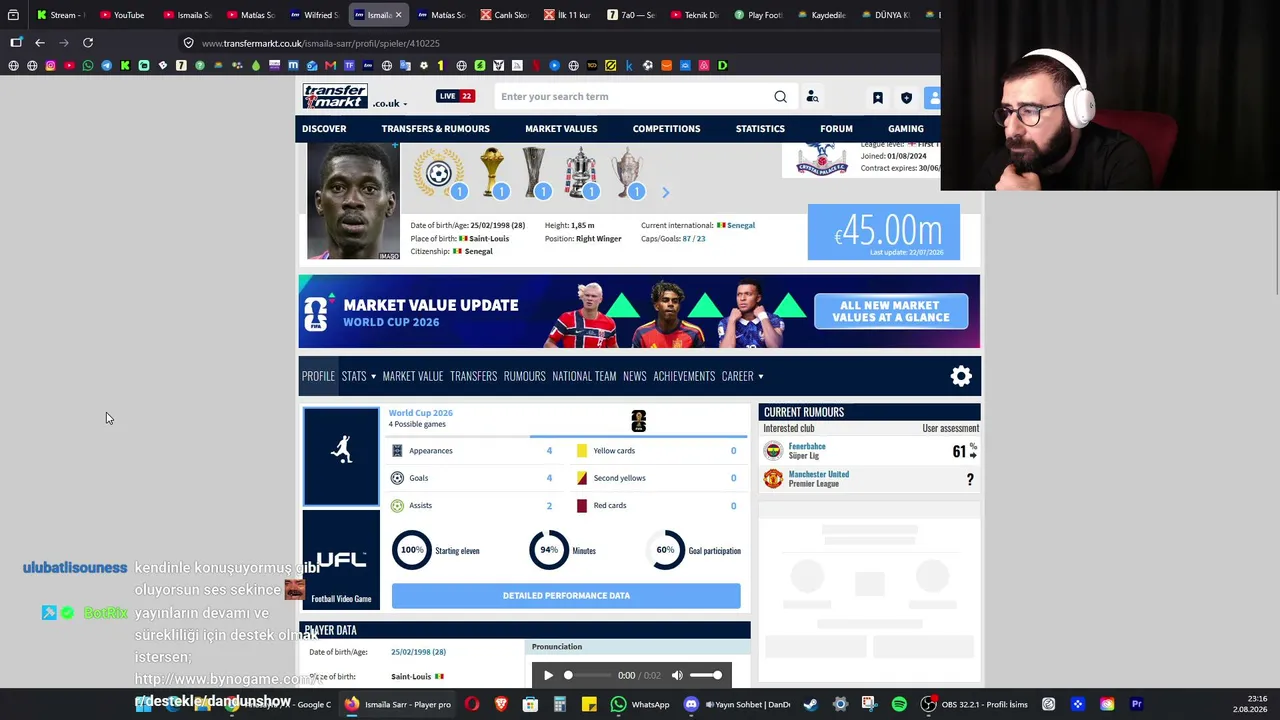
Task: Open the World Cup 2026 link
Action: click(x=420, y=413)
